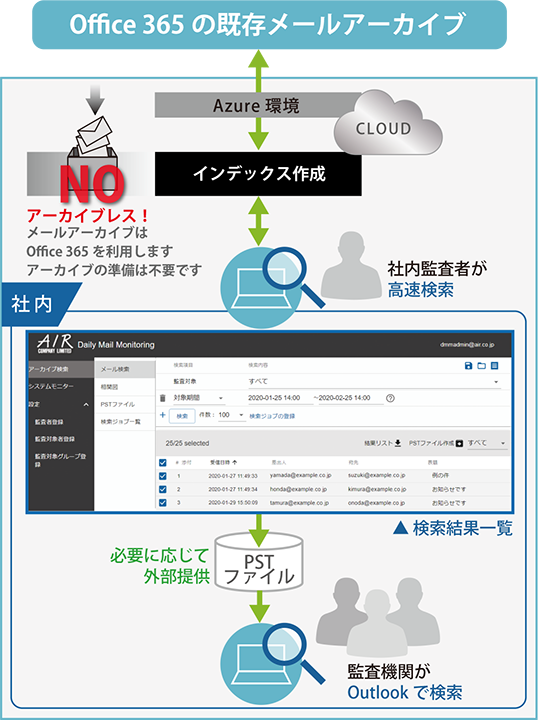Click the start date field 2020-01-25 14:00
This screenshot has height=720, width=538.
[x=279, y=398]
